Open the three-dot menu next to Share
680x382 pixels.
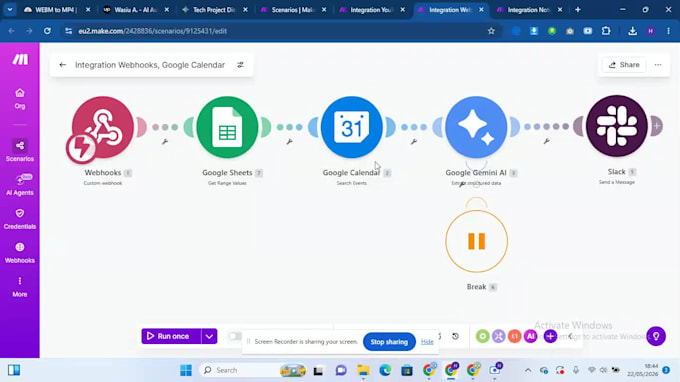[x=658, y=65]
